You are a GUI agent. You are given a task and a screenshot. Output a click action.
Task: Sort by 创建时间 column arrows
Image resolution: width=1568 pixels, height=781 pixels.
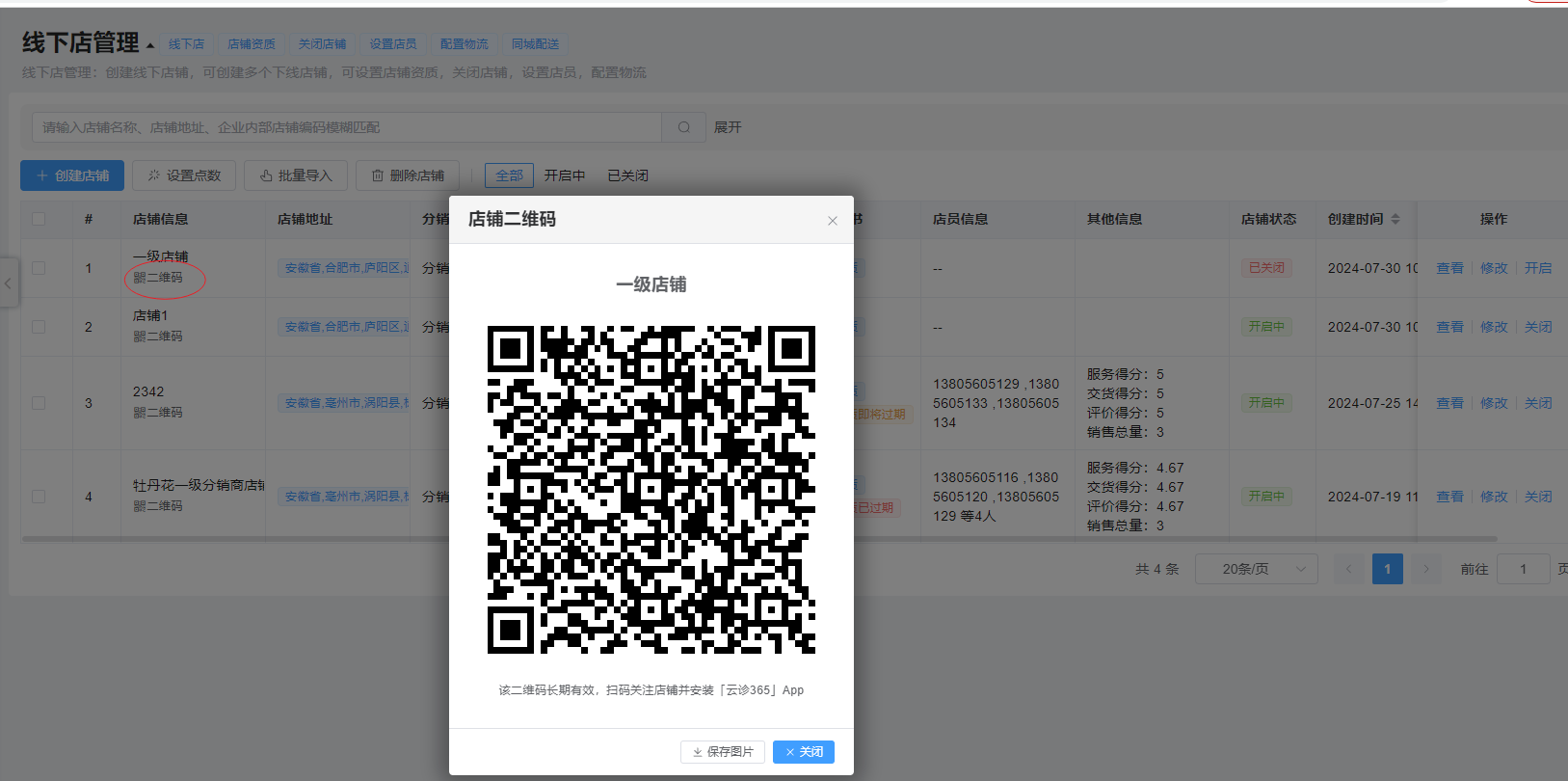pyautogui.click(x=1395, y=219)
